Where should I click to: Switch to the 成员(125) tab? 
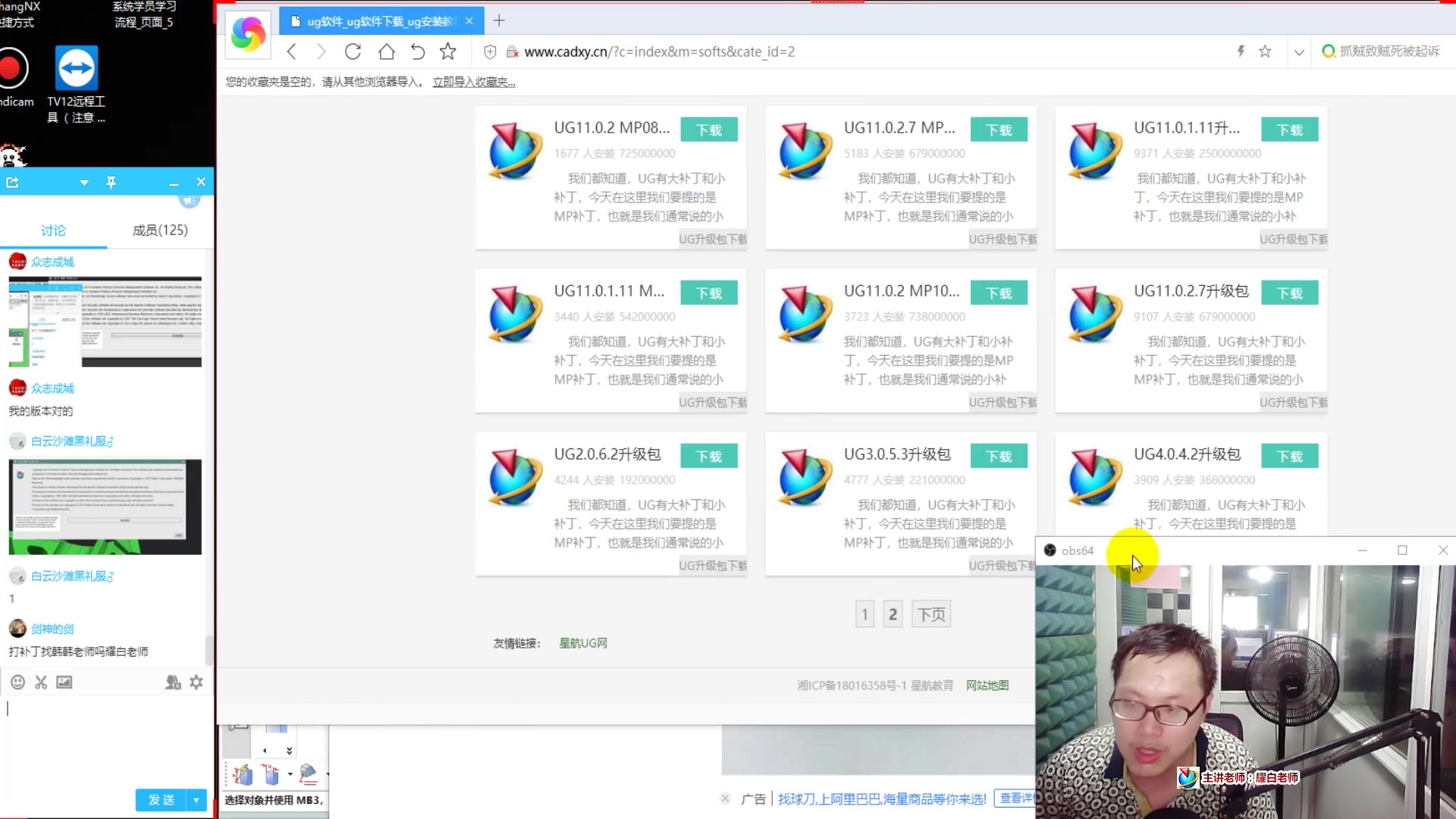click(x=159, y=230)
